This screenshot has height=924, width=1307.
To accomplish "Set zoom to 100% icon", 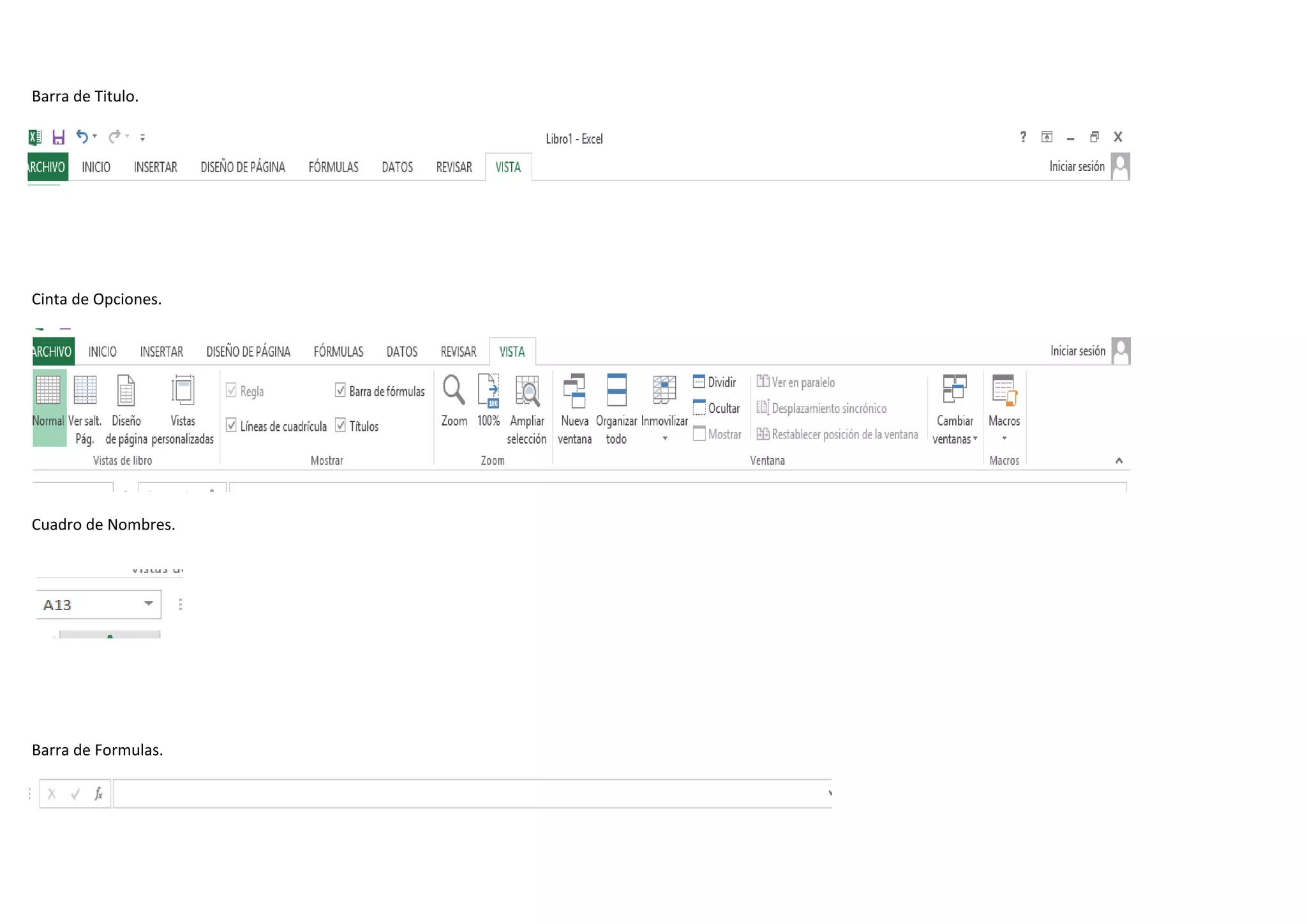I will [x=489, y=391].
